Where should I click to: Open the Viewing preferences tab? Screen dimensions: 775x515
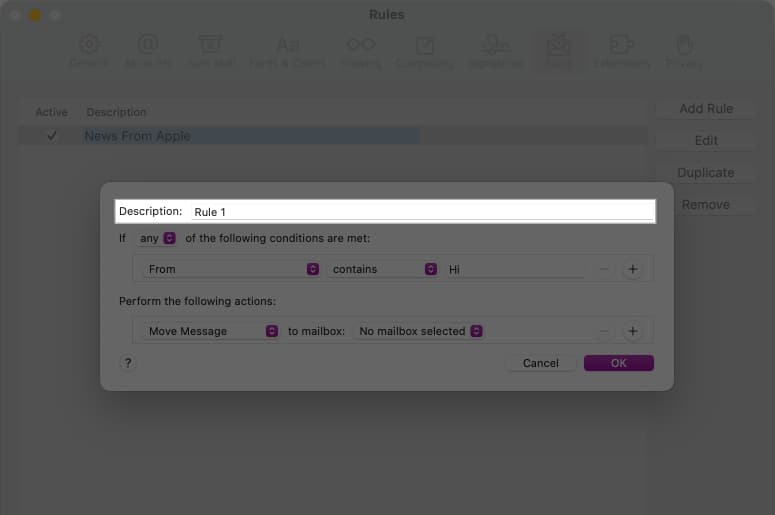361,51
